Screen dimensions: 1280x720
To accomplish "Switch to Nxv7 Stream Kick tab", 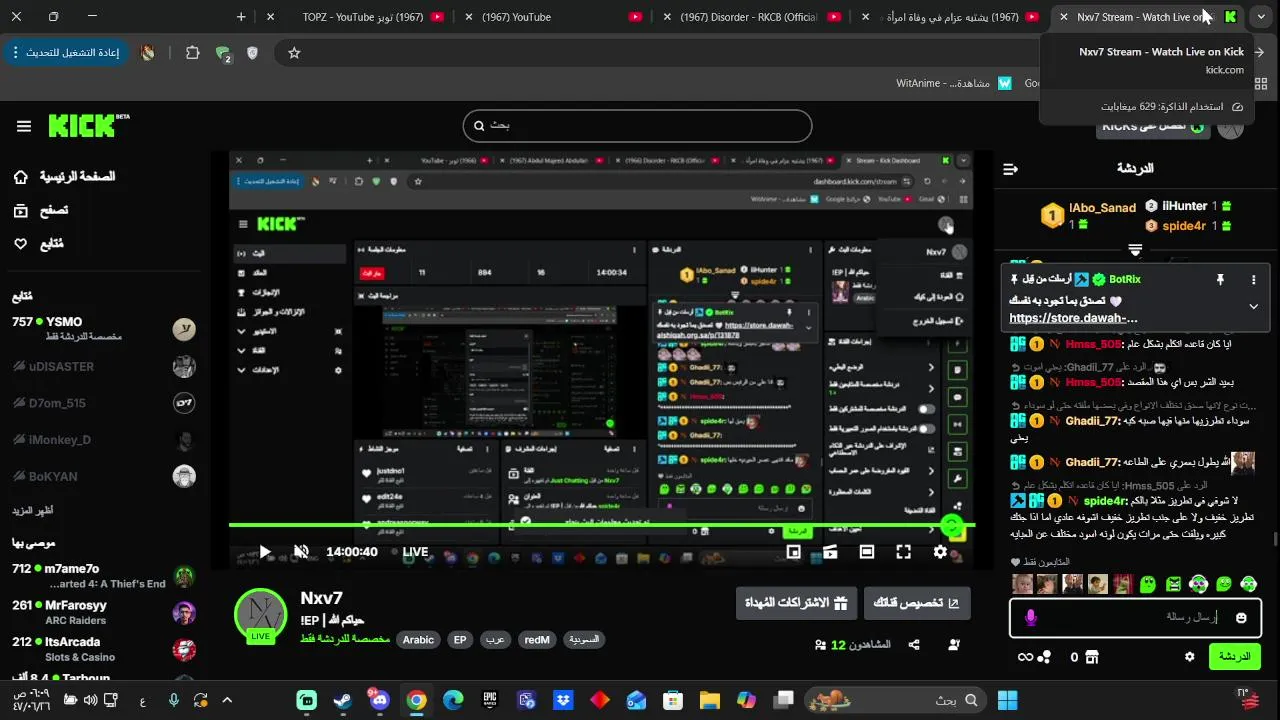I will coord(1150,17).
